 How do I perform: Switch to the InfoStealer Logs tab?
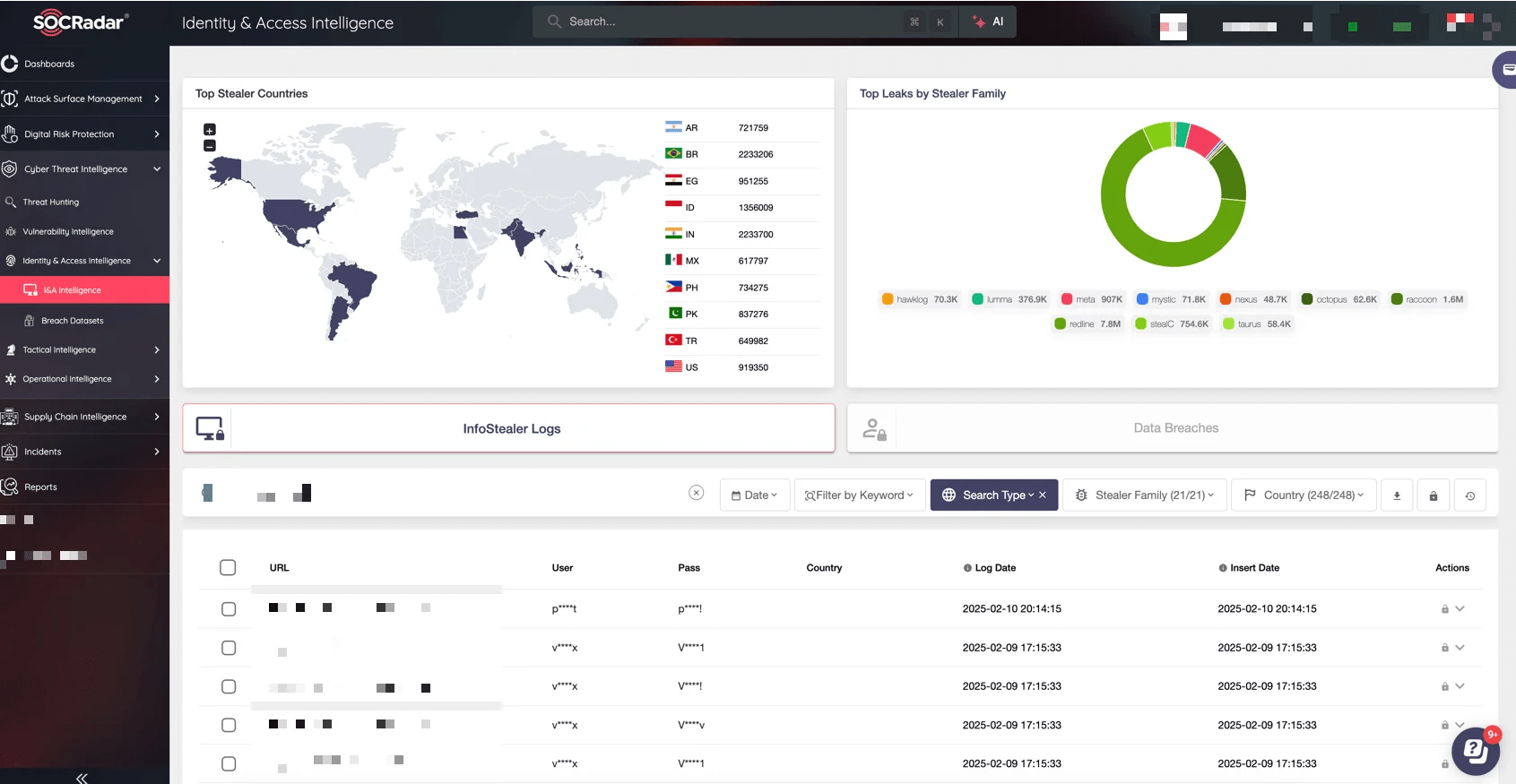point(508,428)
